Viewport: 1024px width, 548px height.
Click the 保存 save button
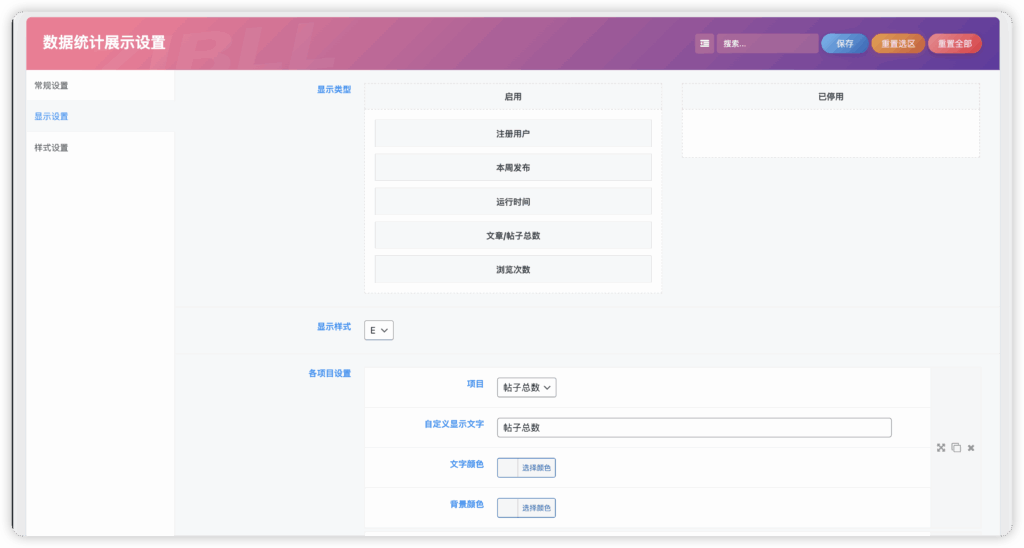click(x=844, y=44)
